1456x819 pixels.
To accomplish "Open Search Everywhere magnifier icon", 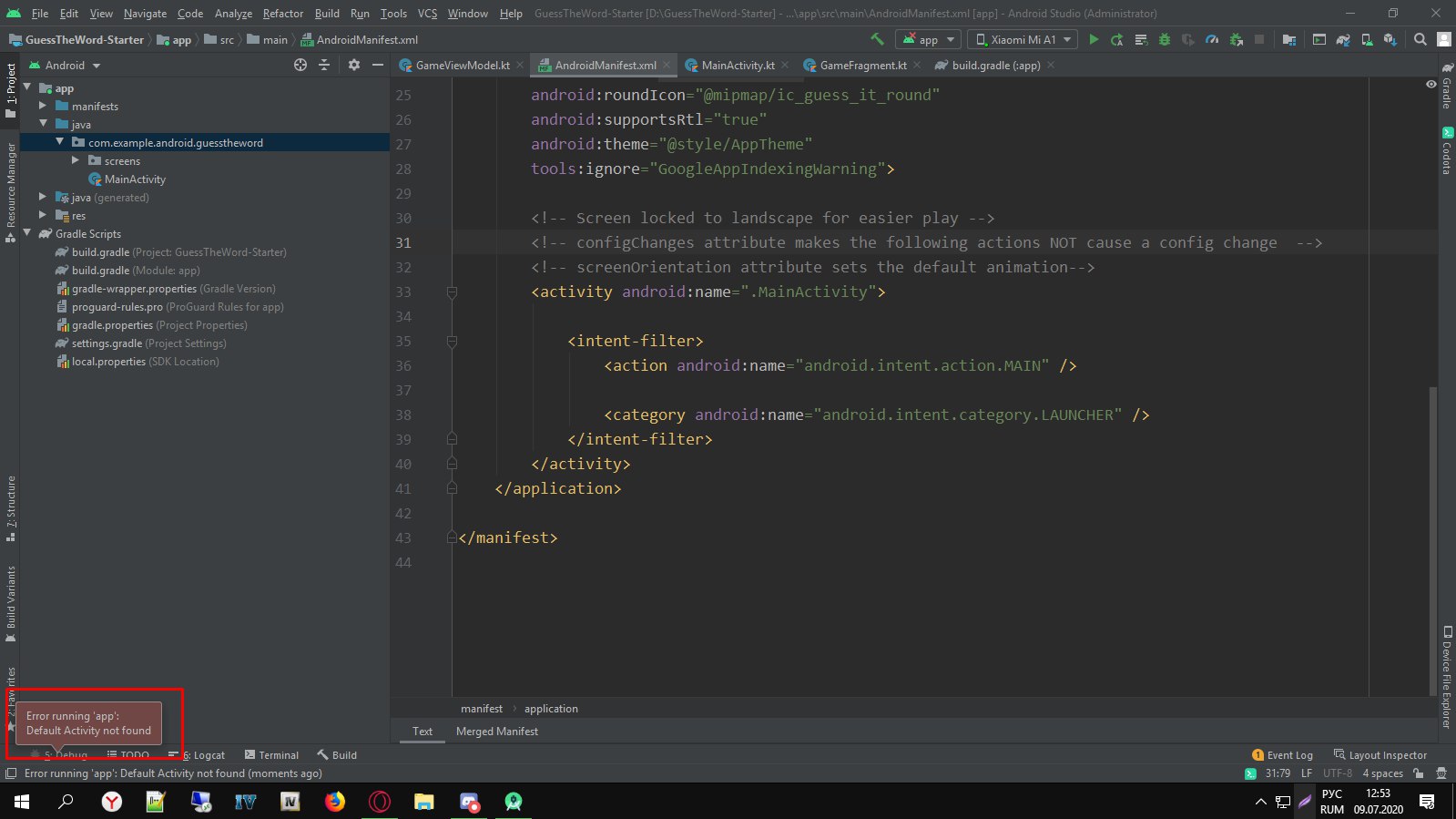I will click(x=1420, y=39).
